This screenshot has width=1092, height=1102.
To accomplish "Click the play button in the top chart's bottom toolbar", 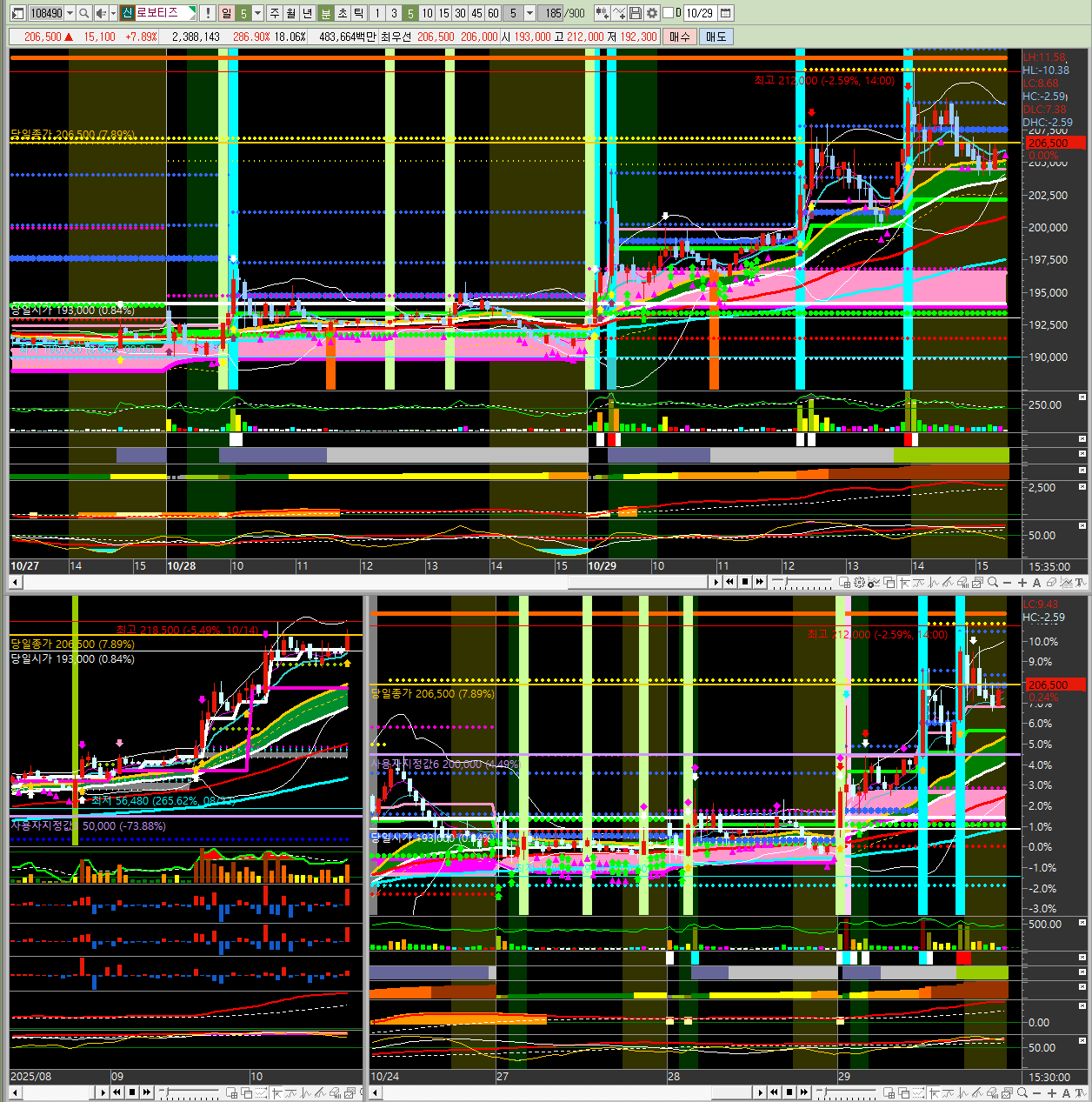I will click(716, 582).
